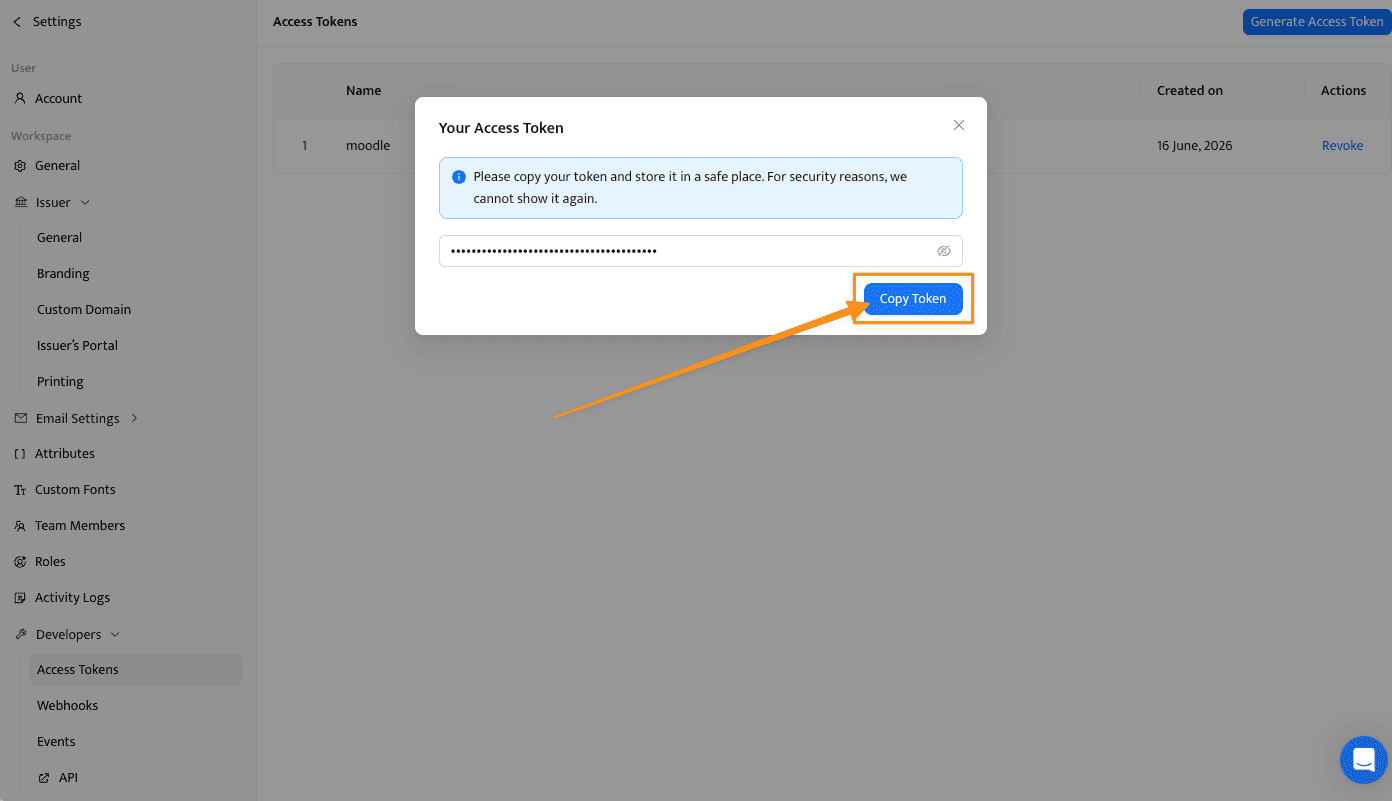The width and height of the screenshot is (1392, 801).
Task: Toggle token visibility eye icon
Action: pyautogui.click(x=943, y=251)
